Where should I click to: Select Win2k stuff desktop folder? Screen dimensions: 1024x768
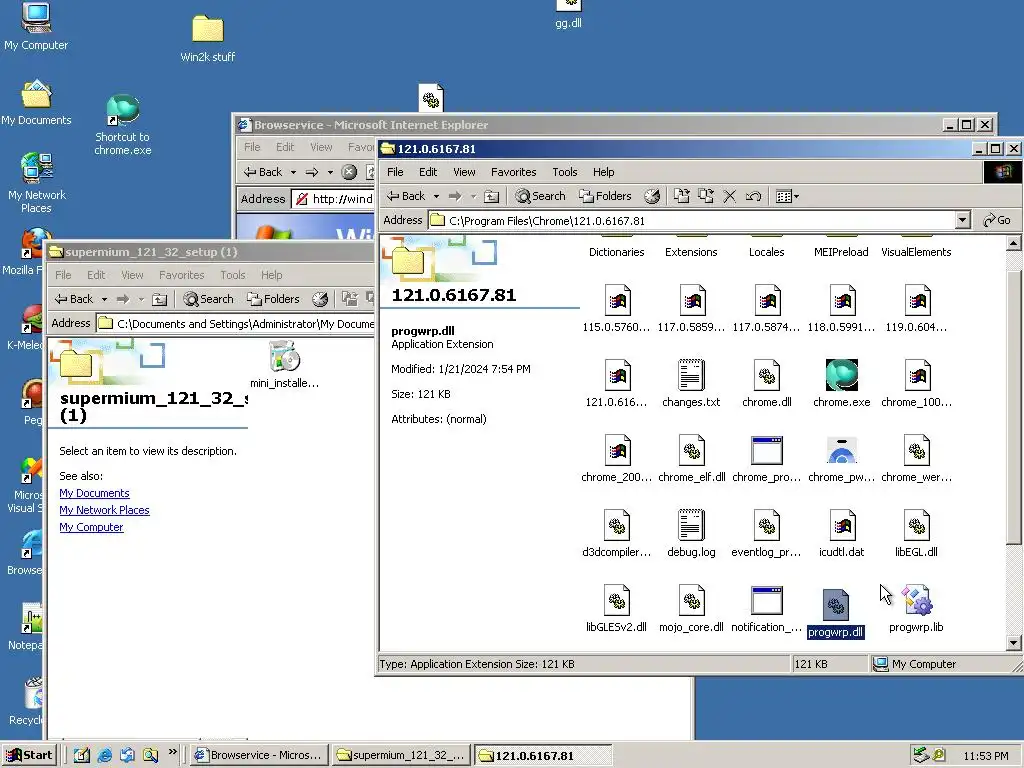208,39
